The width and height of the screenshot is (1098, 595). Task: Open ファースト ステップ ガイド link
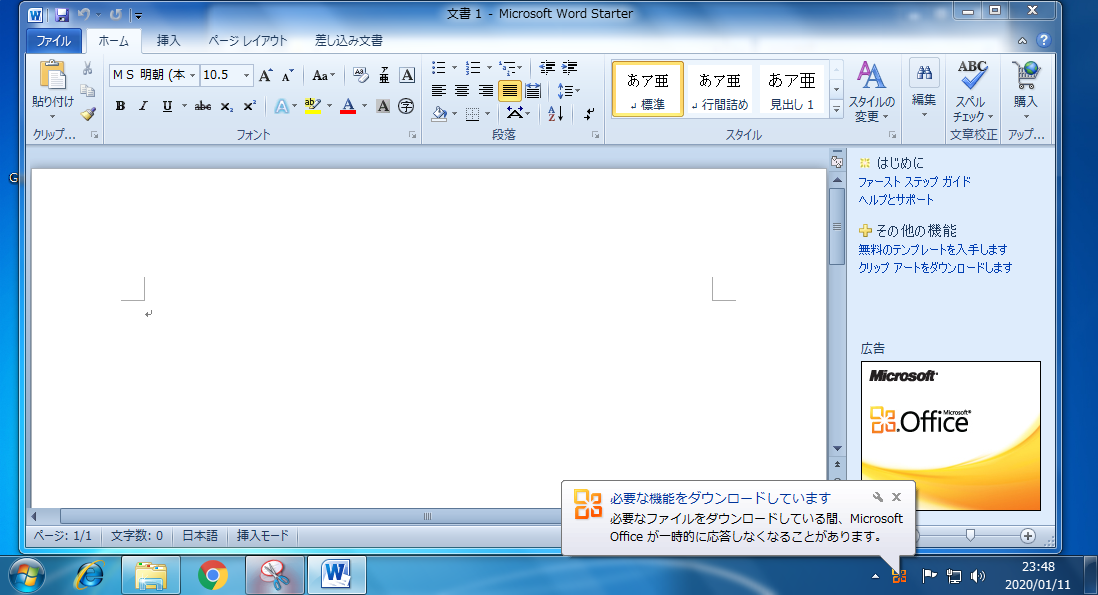915,181
